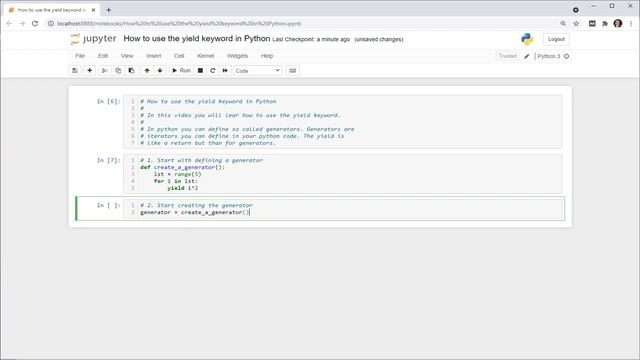Rename the notebook via its title
Image resolution: width=640 pixels, height=360 pixels.
click(197, 39)
